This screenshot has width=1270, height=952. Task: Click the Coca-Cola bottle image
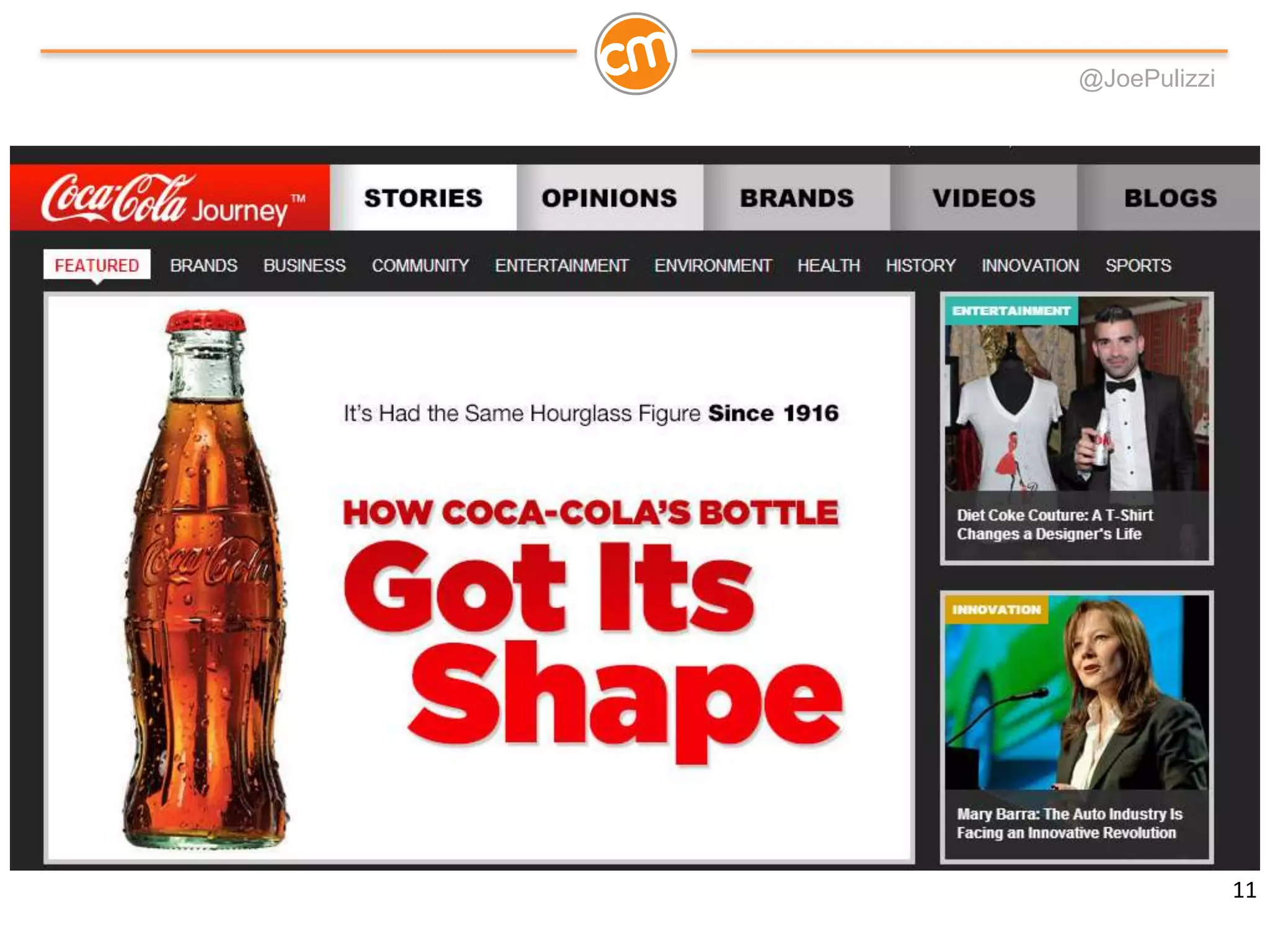click(x=205, y=580)
